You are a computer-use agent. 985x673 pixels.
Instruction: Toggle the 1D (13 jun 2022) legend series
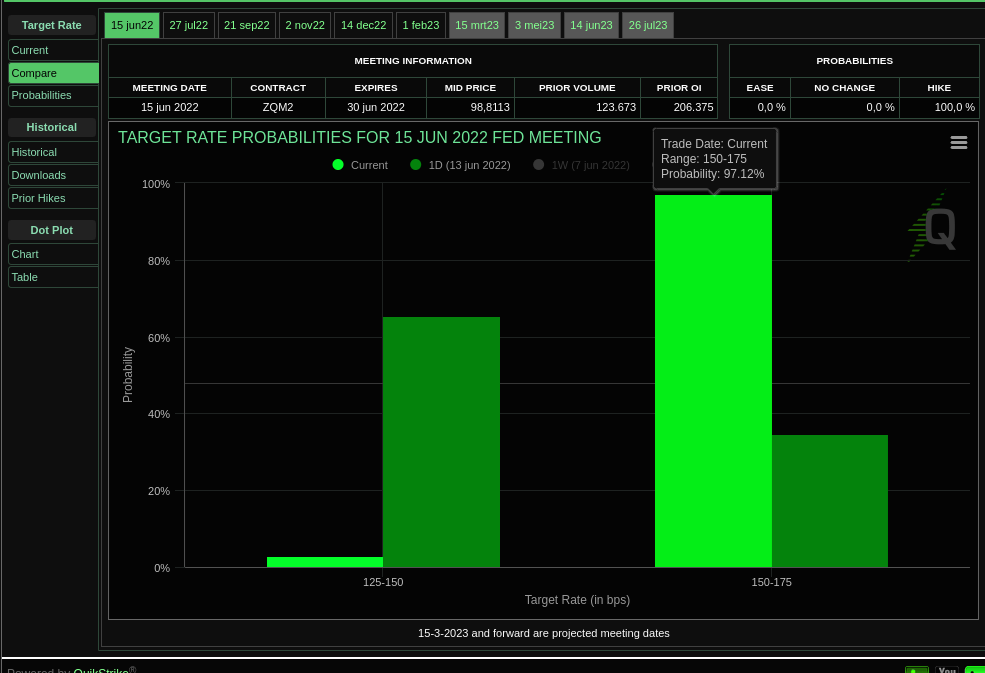click(x=460, y=164)
